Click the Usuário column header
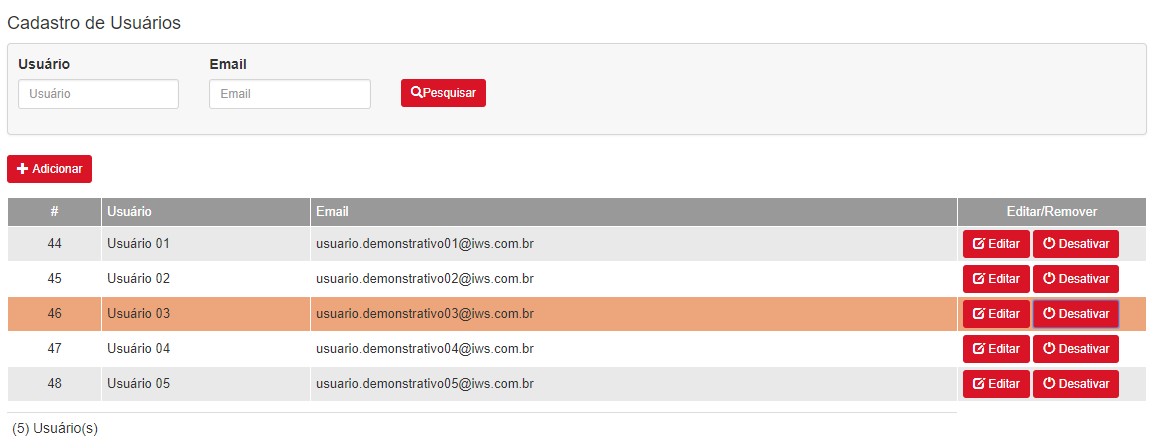The height and width of the screenshot is (448, 1157). [205, 212]
